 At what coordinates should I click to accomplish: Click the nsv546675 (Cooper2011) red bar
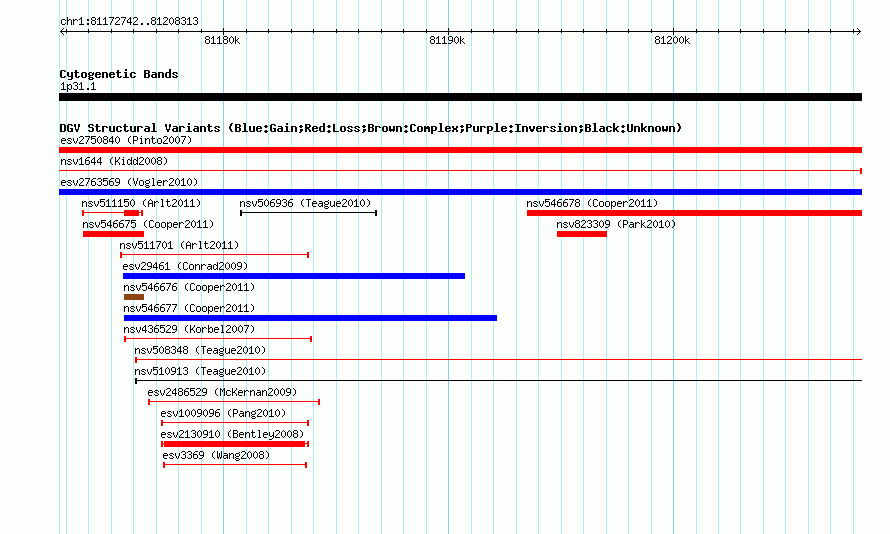point(113,234)
